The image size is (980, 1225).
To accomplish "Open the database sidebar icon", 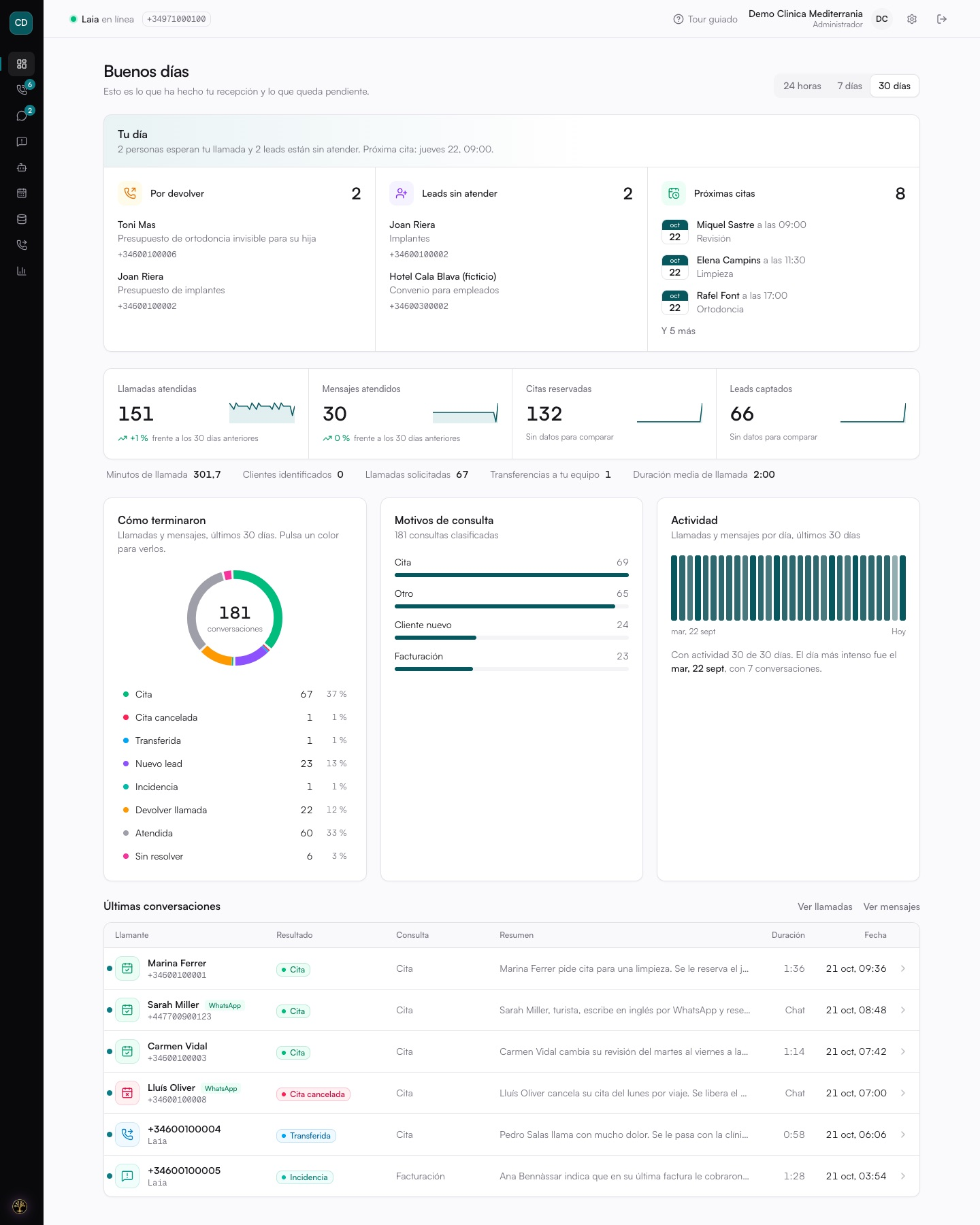I will tap(22, 219).
